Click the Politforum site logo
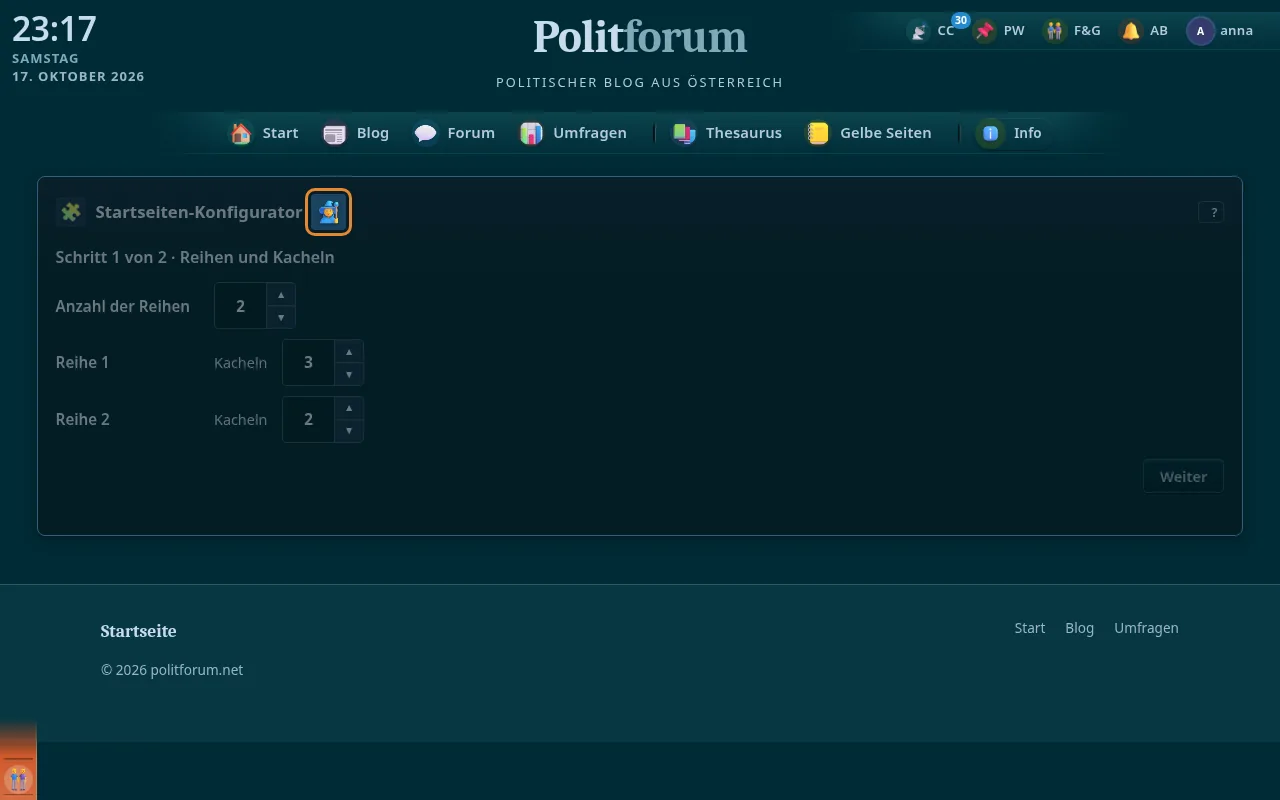This screenshot has height=800, width=1280. (x=640, y=37)
